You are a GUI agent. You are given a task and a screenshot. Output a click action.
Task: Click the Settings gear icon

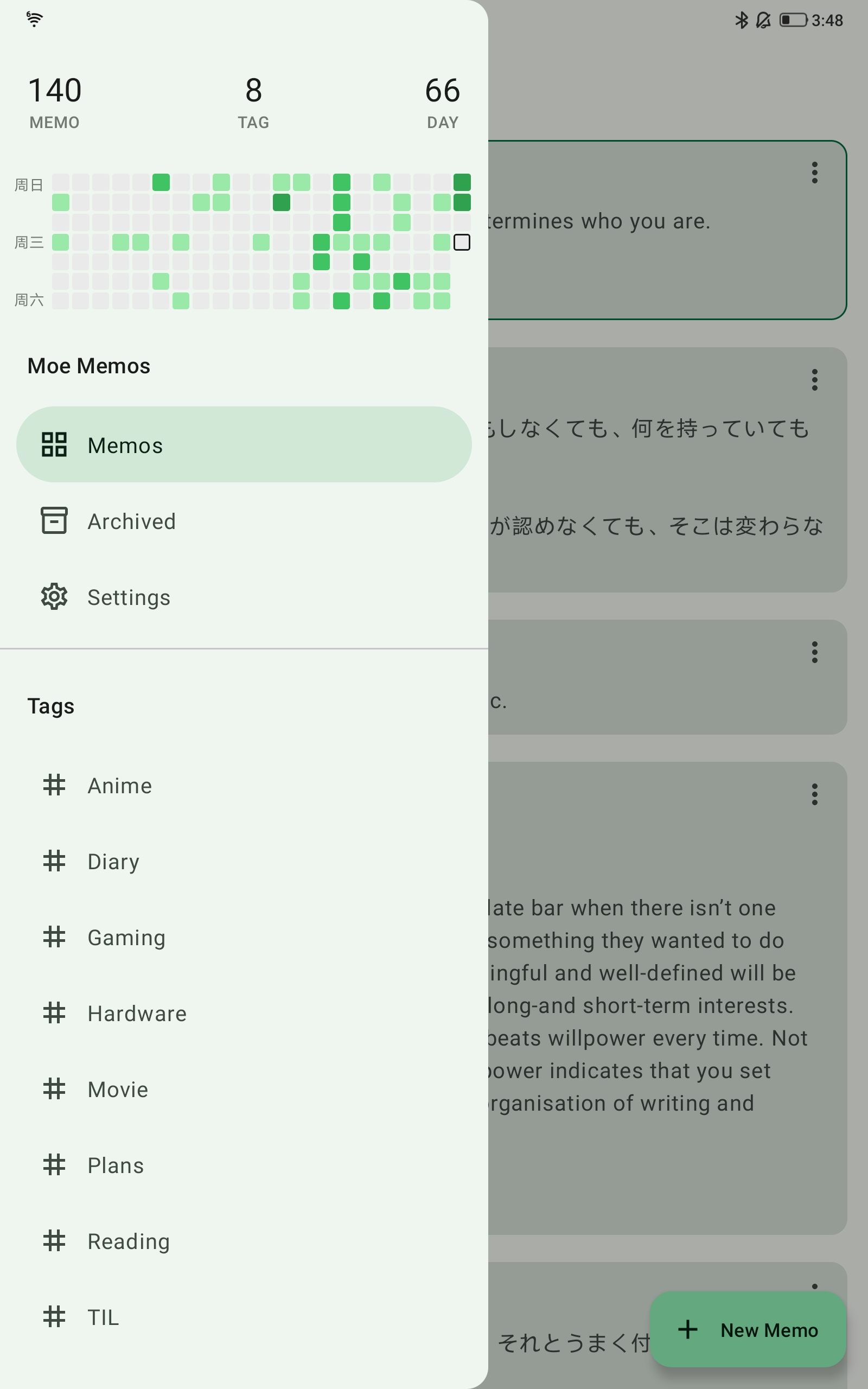click(55, 597)
